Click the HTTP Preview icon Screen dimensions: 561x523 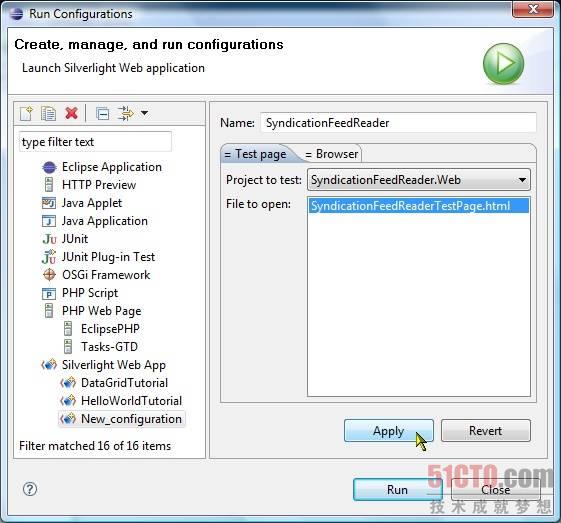pyautogui.click(x=49, y=185)
